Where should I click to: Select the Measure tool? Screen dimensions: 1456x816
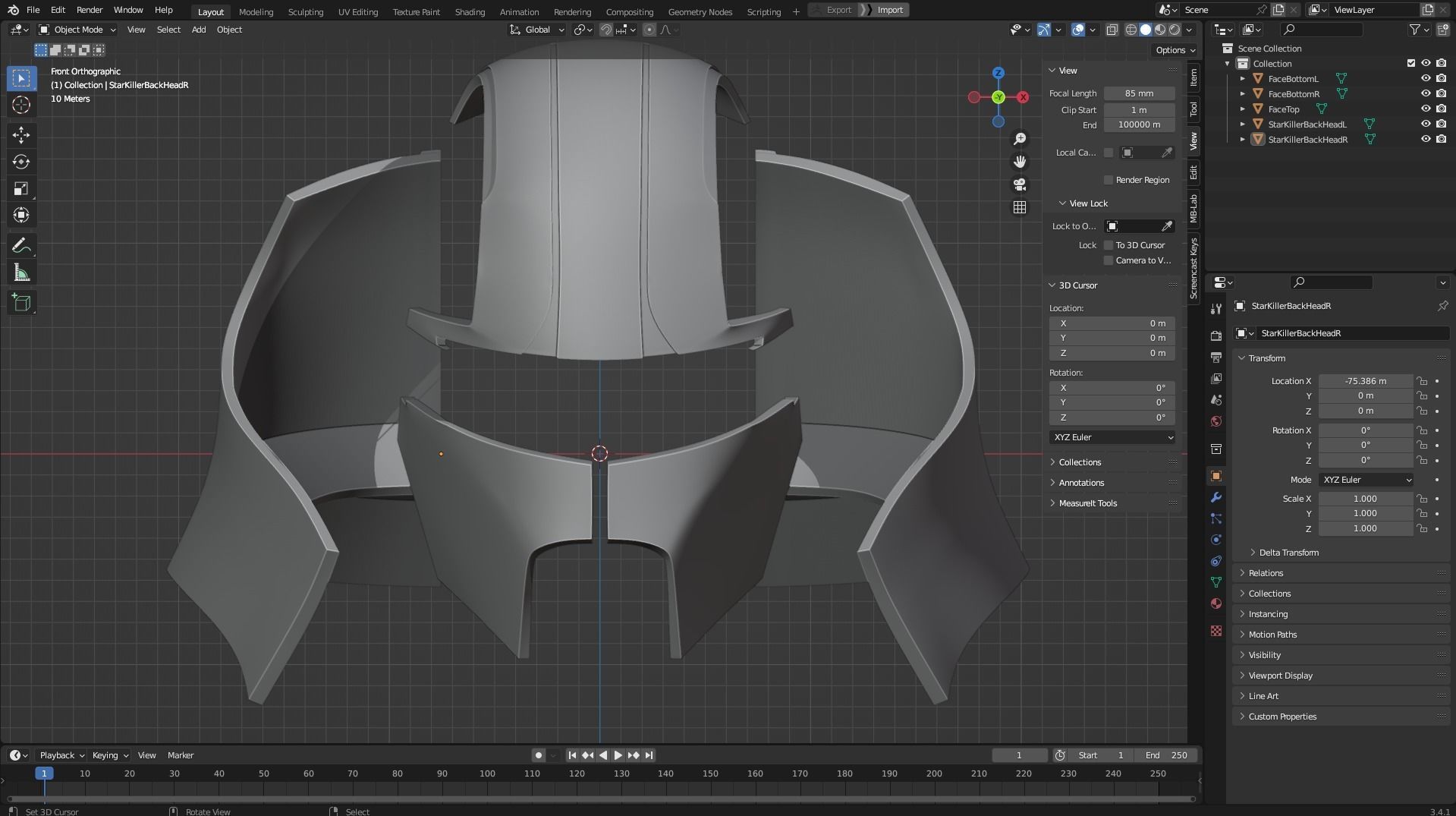[21, 273]
